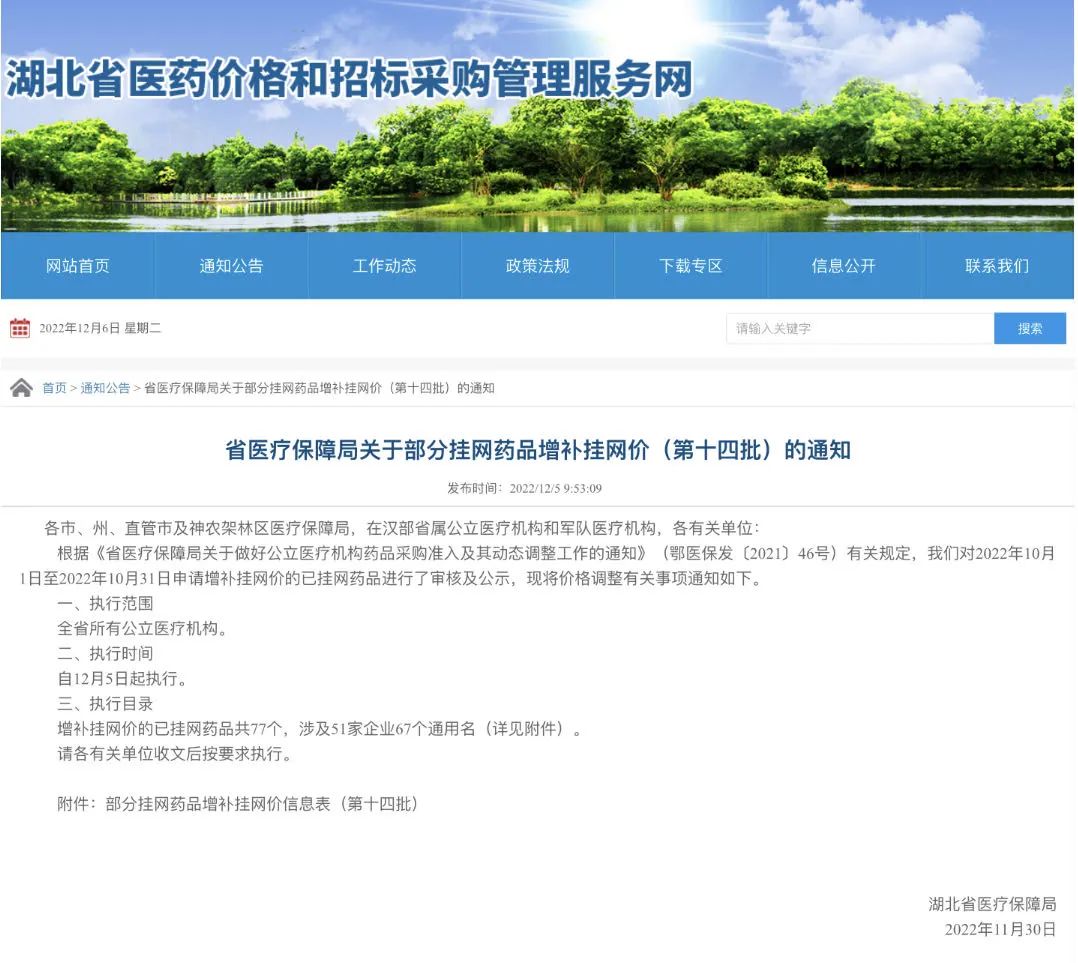
Task: Click publish time 2022/12/5 9:53:09
Action: (556, 489)
